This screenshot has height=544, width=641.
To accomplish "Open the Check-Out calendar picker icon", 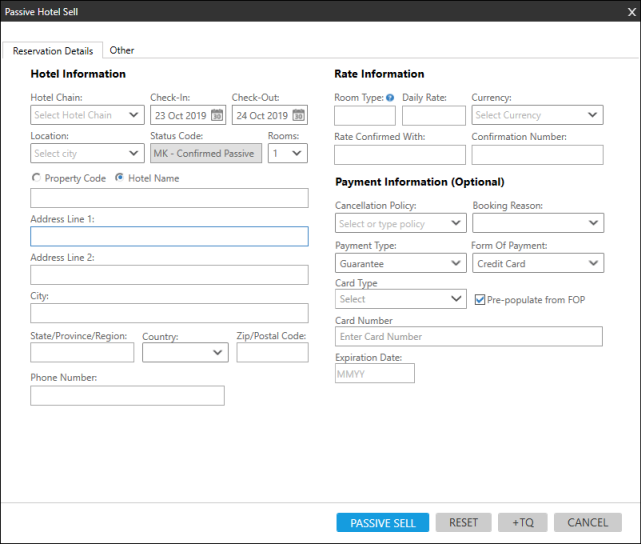I will (x=298, y=115).
